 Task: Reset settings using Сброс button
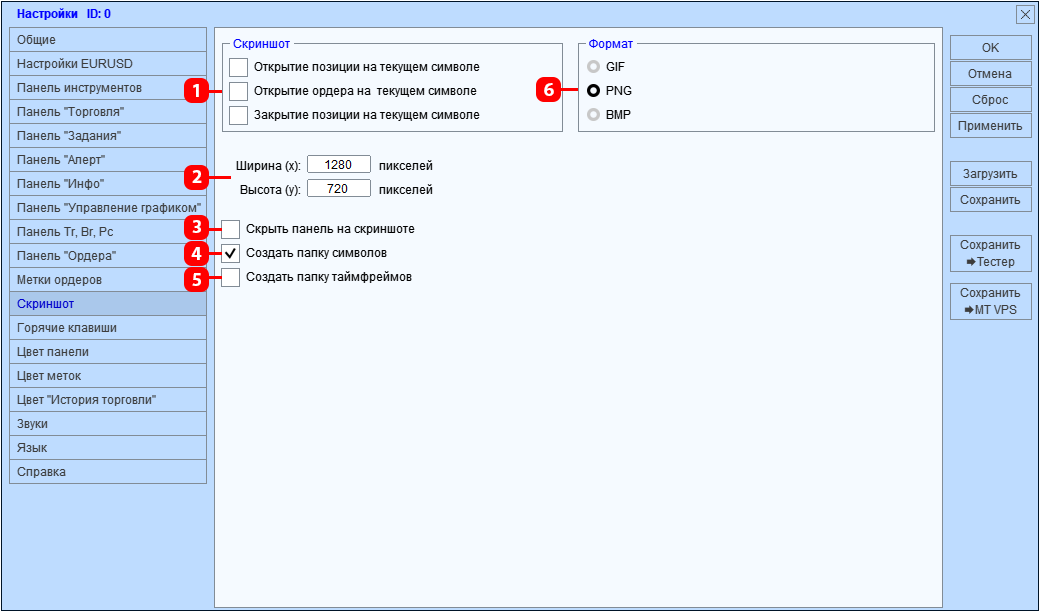pyautogui.click(x=990, y=100)
